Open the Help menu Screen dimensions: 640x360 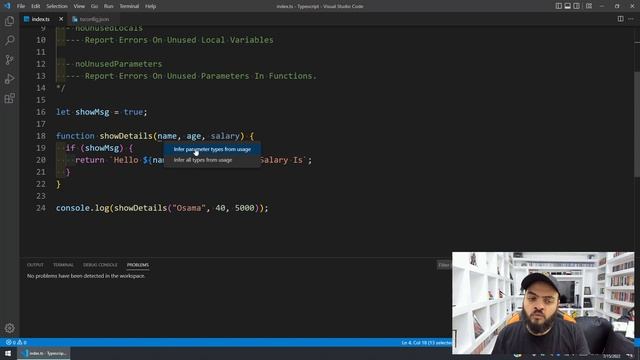click(x=151, y=6)
